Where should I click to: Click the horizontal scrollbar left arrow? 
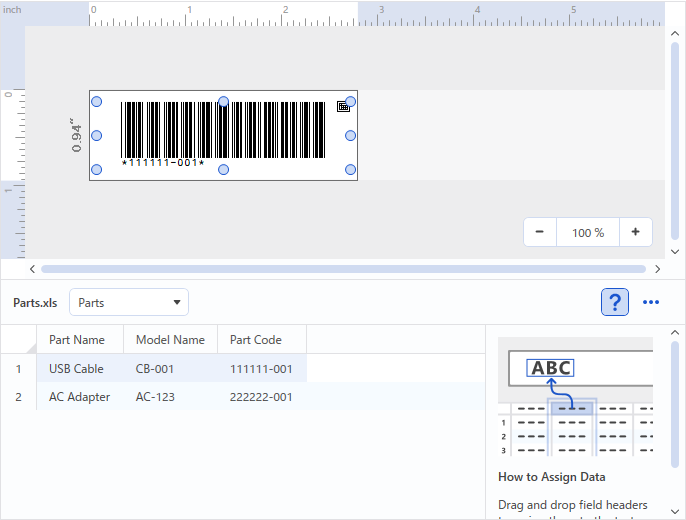33,269
